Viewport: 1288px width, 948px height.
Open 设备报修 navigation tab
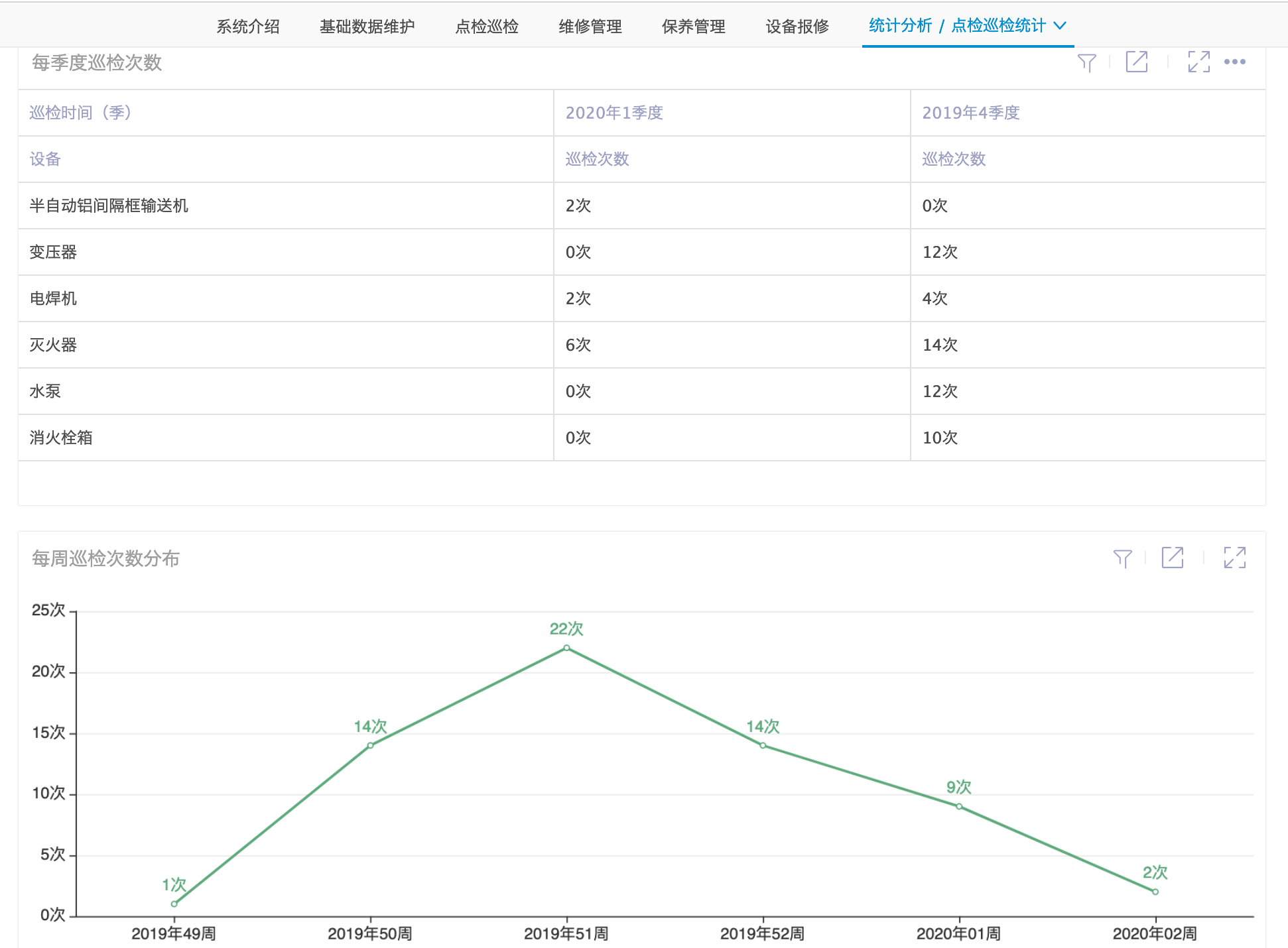point(797,27)
